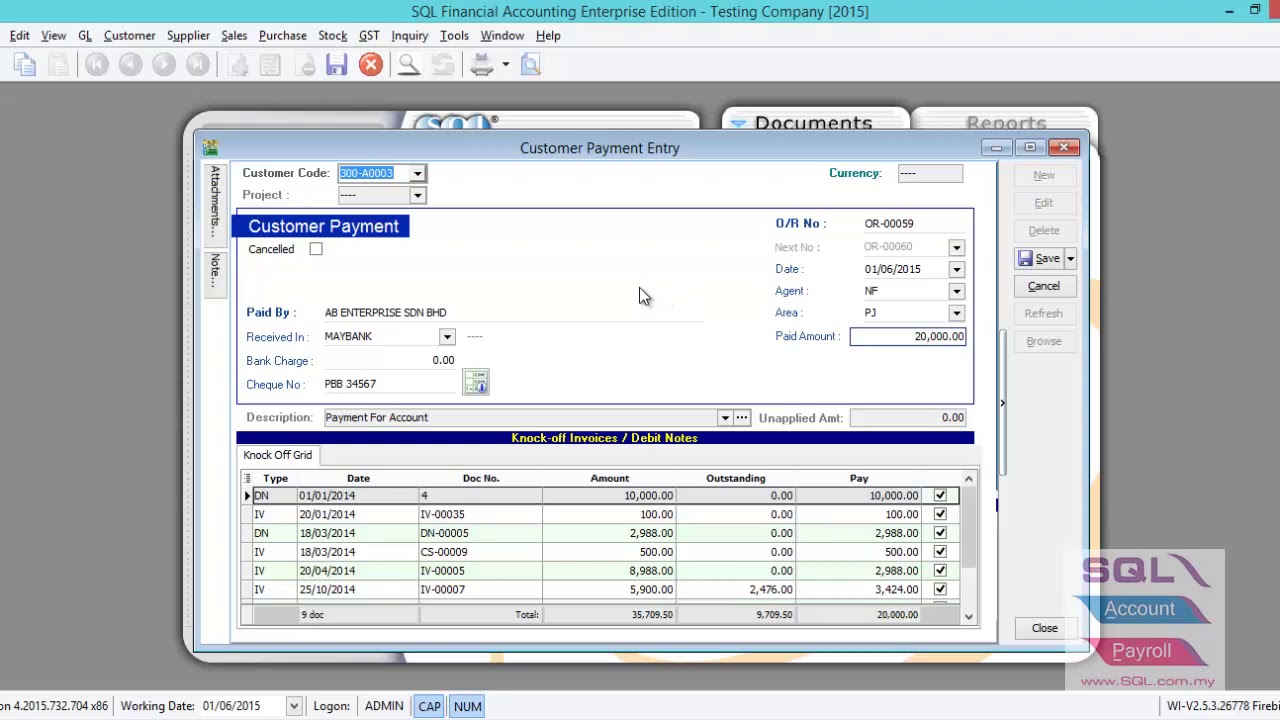
Task: Click the New document toolbar icon
Action: pyautogui.click(x=238, y=65)
